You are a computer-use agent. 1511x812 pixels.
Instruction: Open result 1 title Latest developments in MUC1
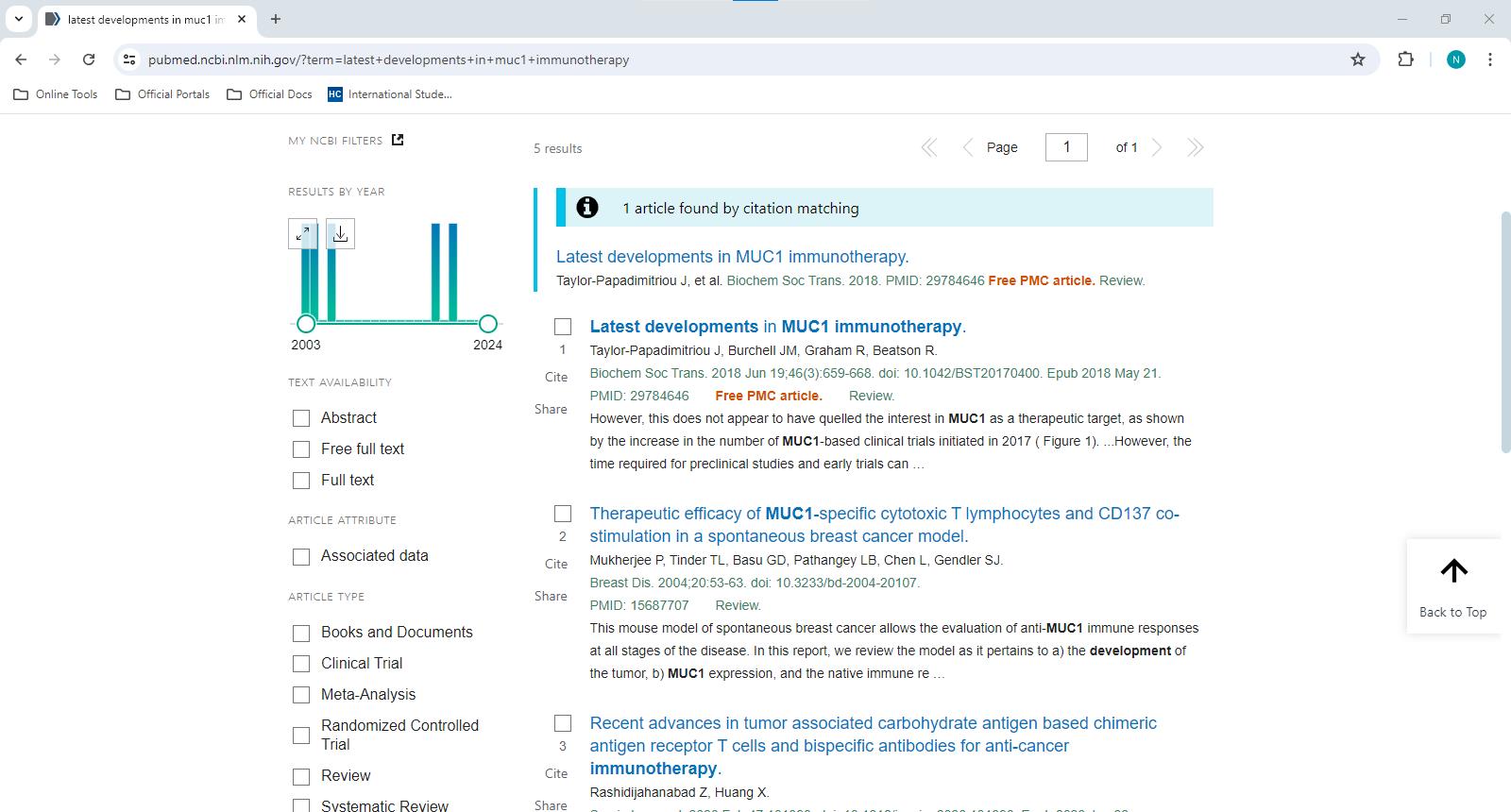pos(777,327)
